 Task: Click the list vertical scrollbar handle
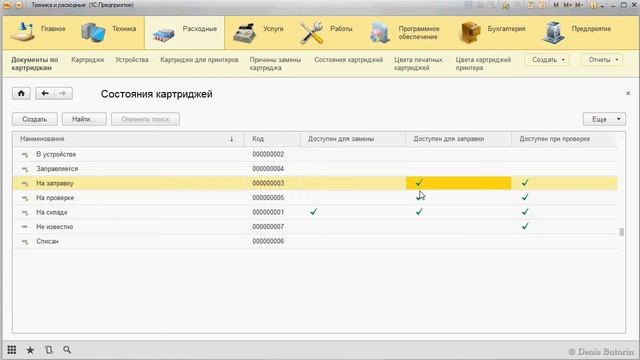pos(621,232)
